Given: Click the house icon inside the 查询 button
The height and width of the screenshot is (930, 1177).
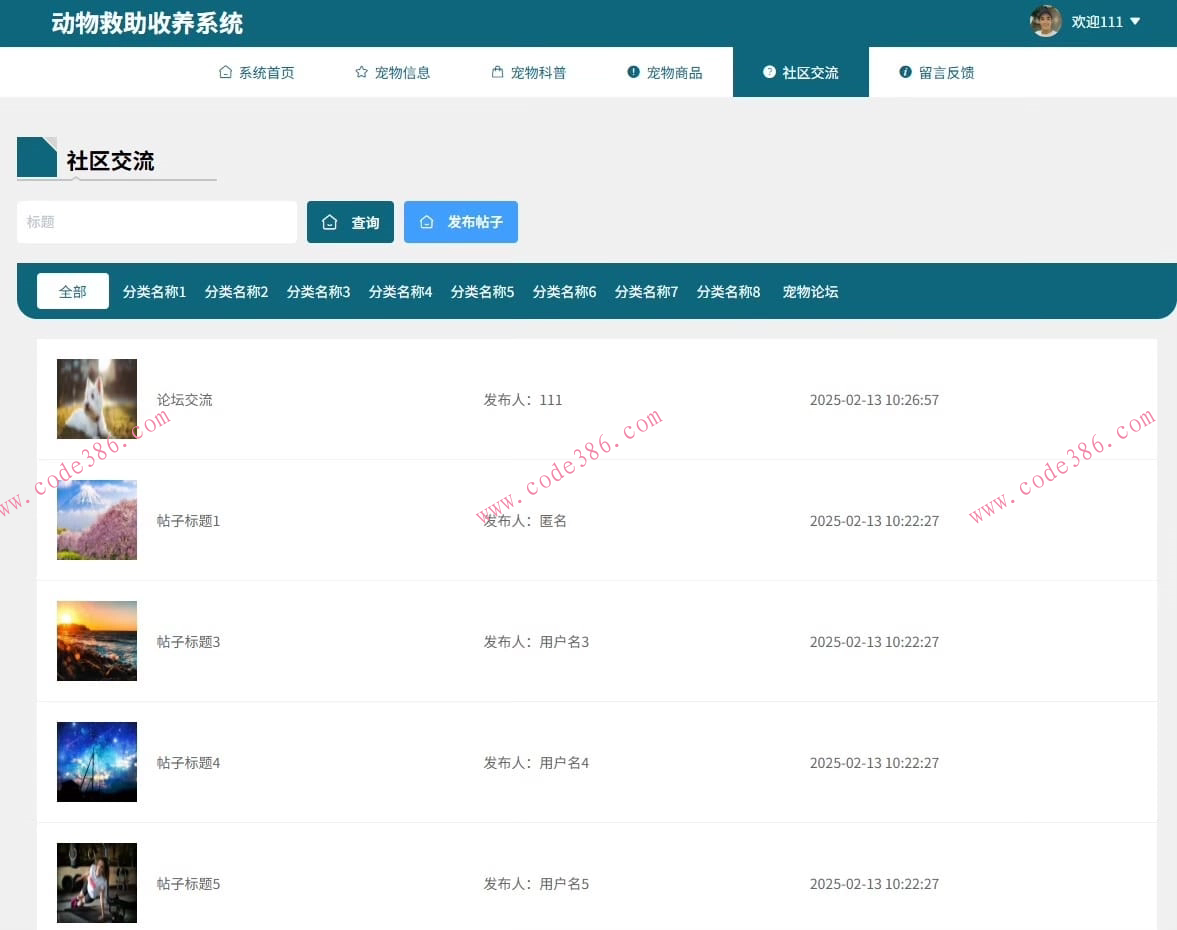Looking at the screenshot, I should tap(332, 222).
